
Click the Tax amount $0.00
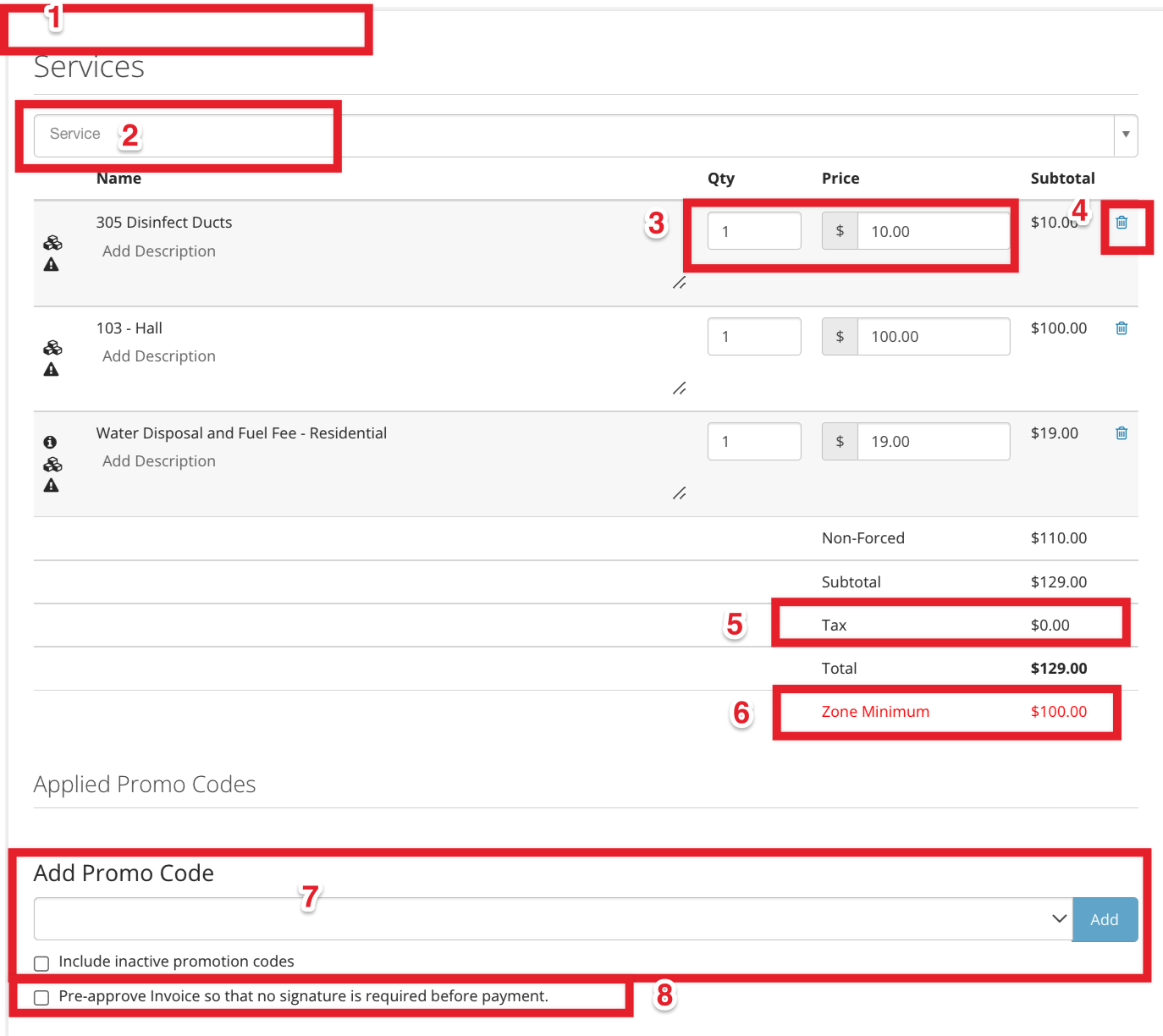tap(1050, 625)
